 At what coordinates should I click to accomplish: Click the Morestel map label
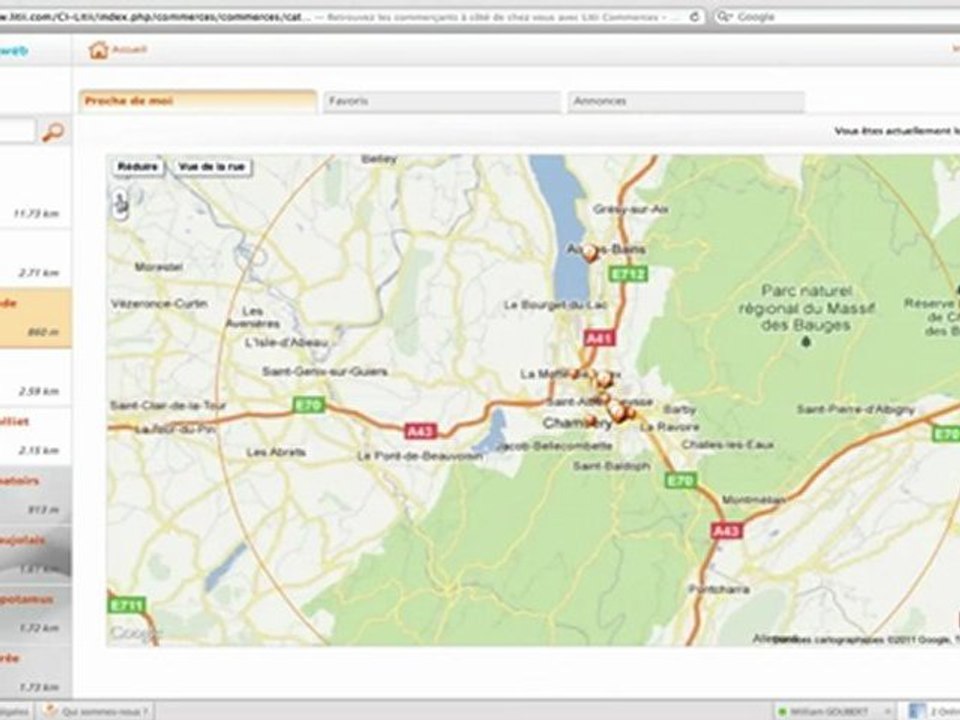[158, 267]
